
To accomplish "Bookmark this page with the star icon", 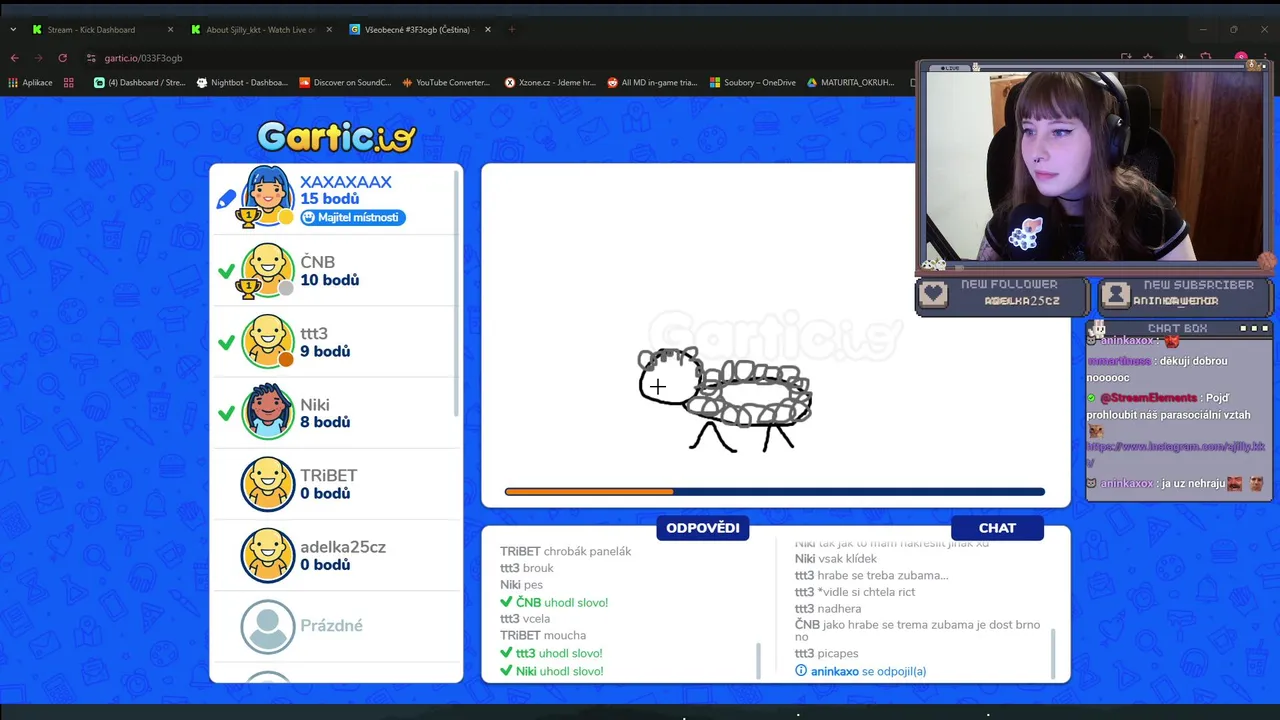I will (1148, 58).
